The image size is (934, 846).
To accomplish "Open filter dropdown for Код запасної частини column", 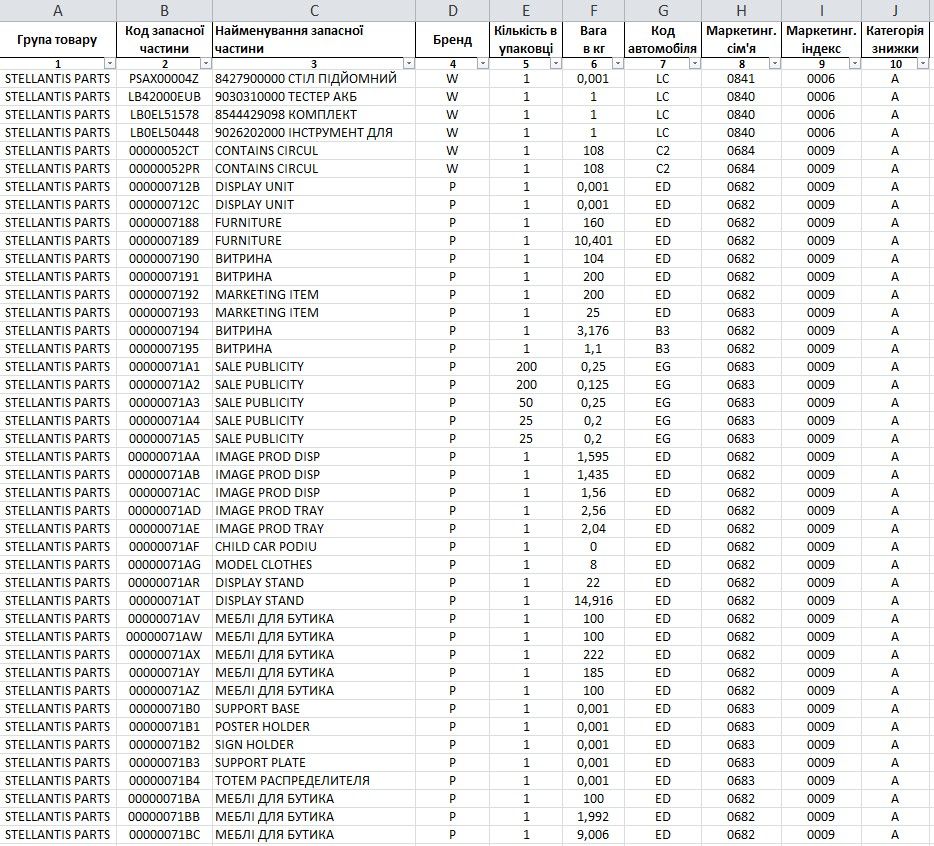I will click(204, 64).
